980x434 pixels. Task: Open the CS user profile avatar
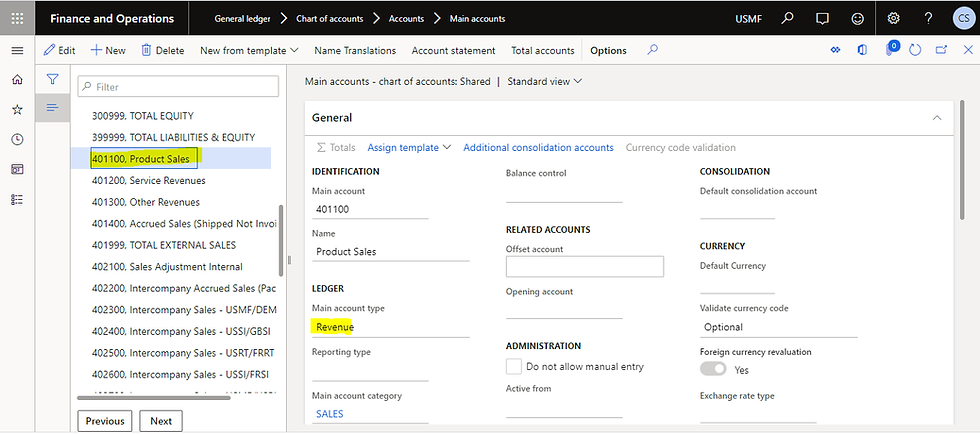point(962,18)
